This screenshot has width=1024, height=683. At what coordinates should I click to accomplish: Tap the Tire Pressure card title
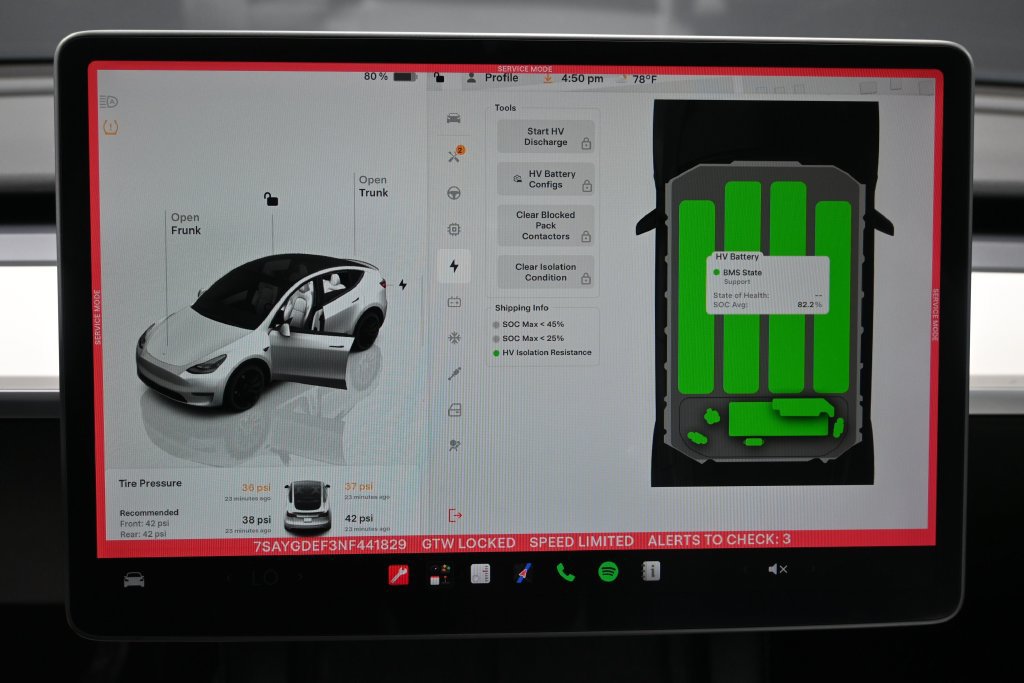coord(150,483)
